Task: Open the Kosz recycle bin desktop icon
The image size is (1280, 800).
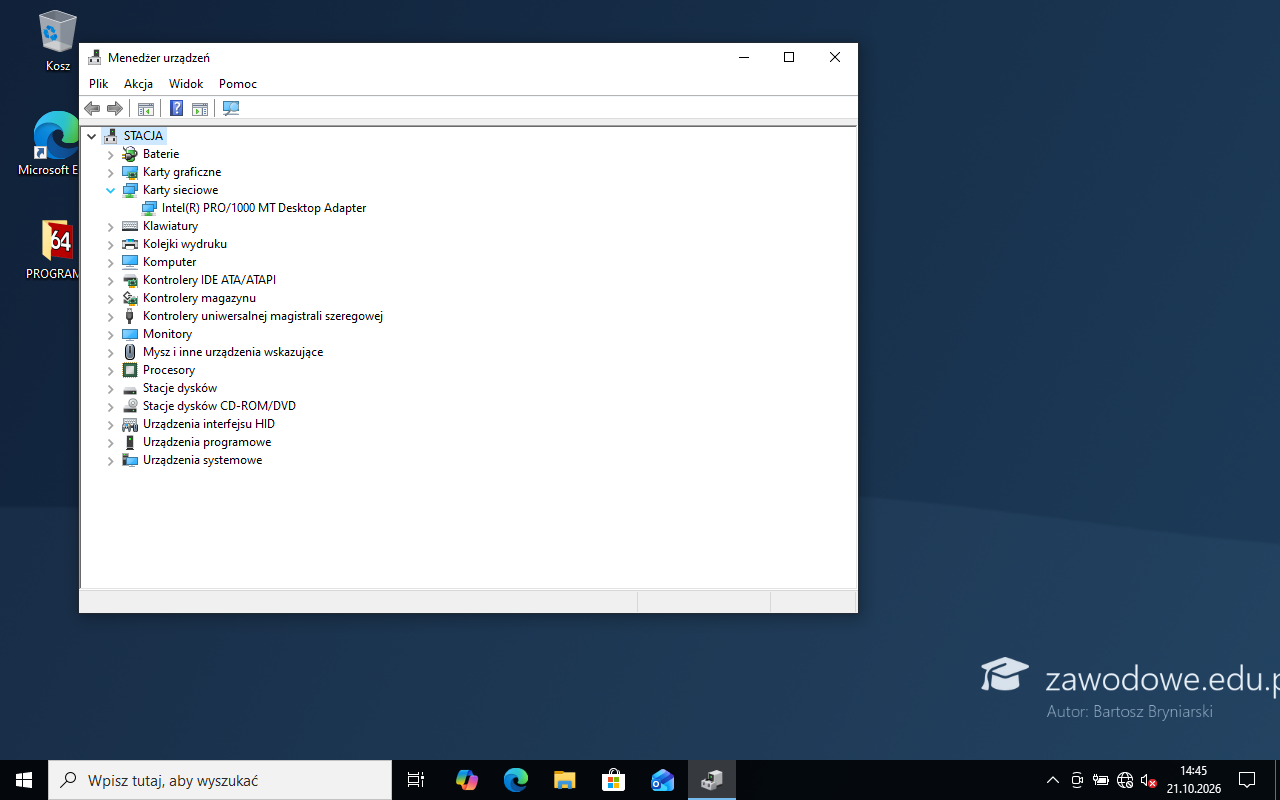Action: tap(58, 42)
